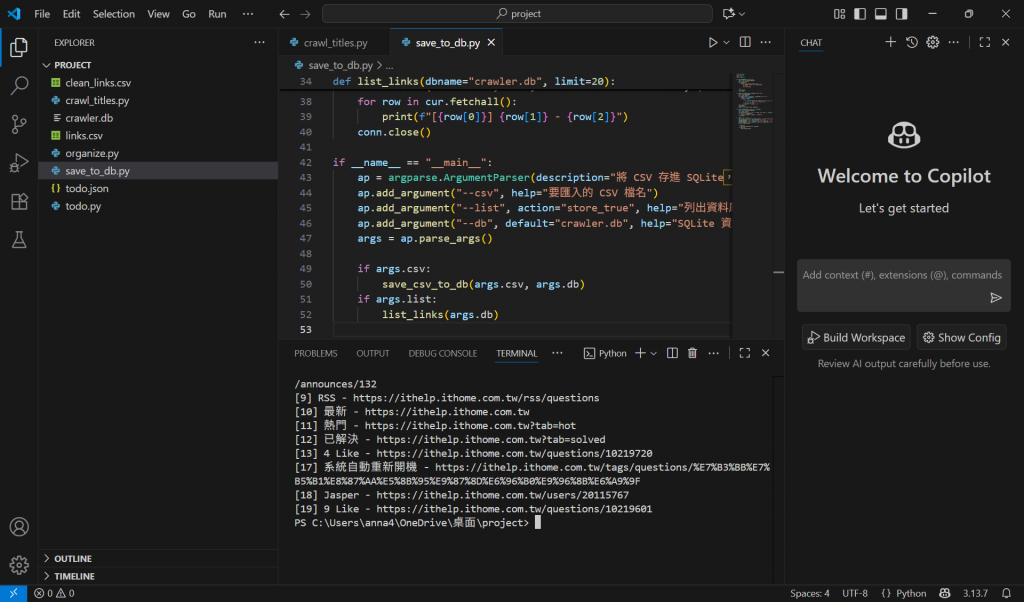Open the Run and Debug view

coord(19,163)
